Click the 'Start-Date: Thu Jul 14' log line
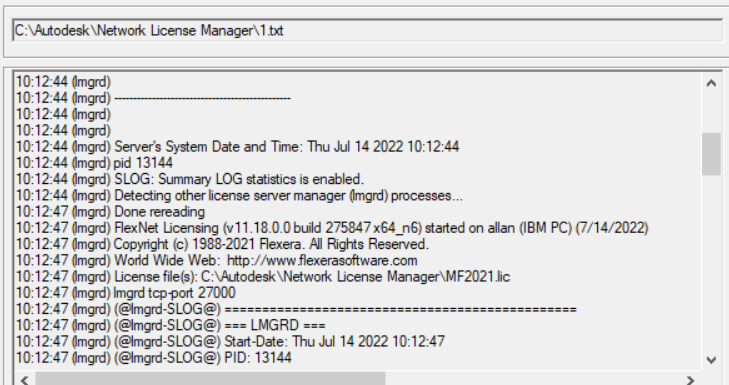This screenshot has width=729, height=385. [230, 342]
